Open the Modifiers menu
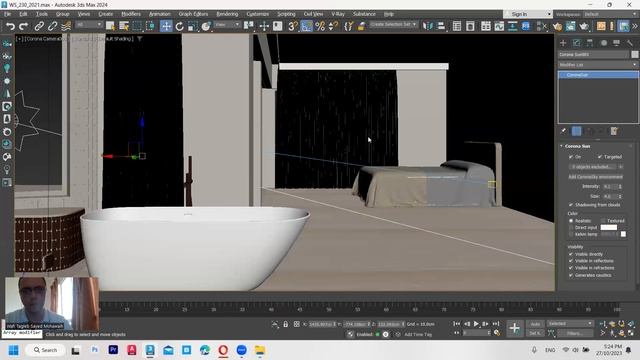This screenshot has height=360, width=640. (131, 14)
